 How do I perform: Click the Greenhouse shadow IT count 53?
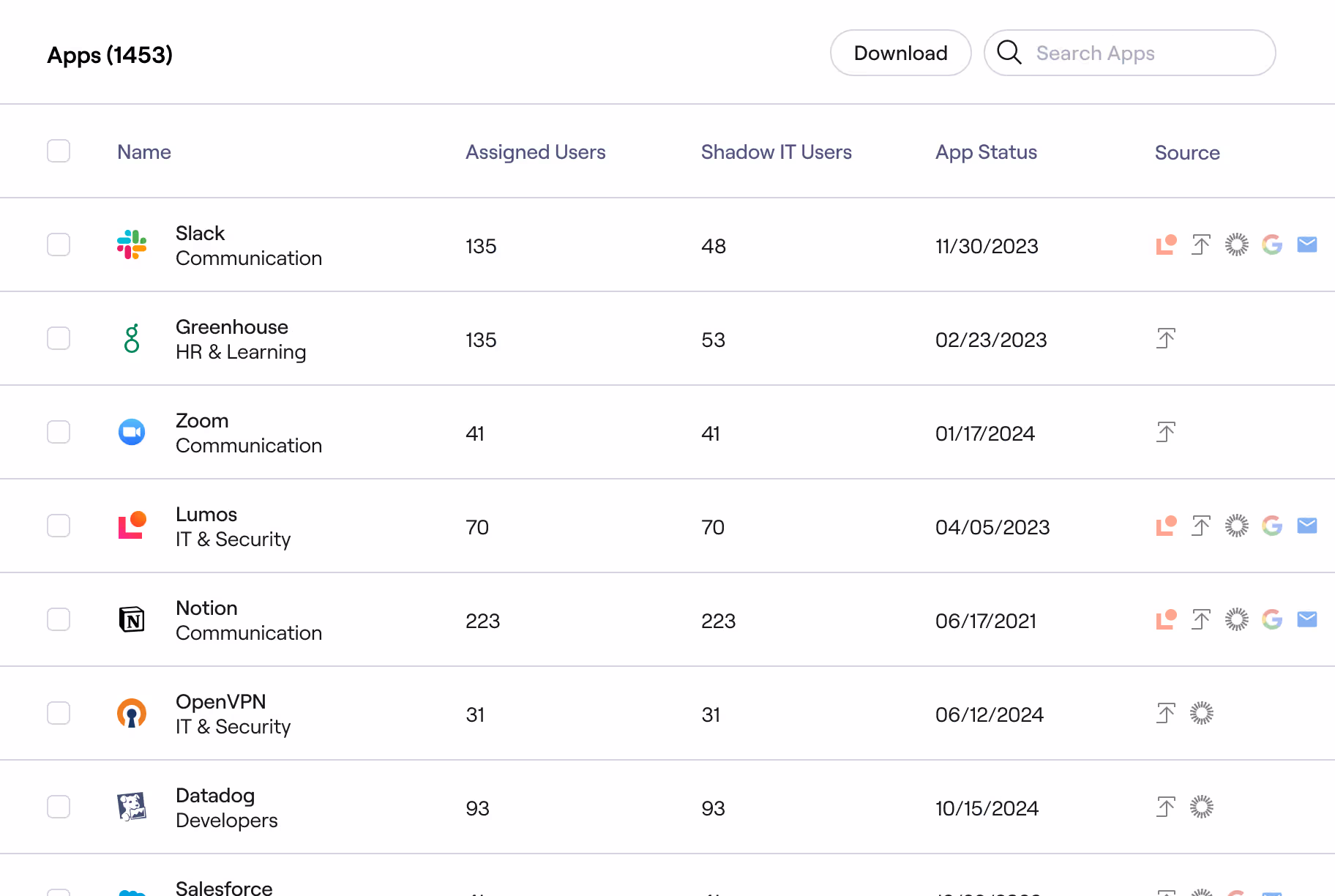(713, 340)
